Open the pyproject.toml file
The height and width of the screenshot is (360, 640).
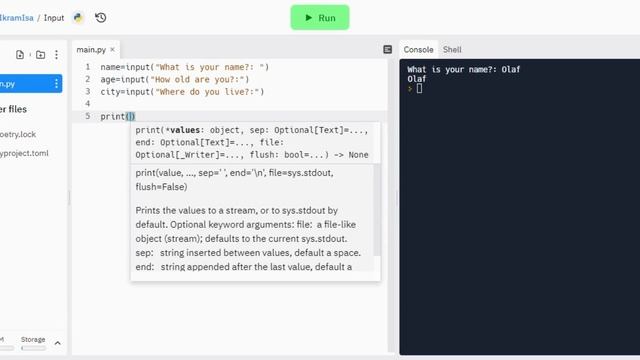[24, 153]
